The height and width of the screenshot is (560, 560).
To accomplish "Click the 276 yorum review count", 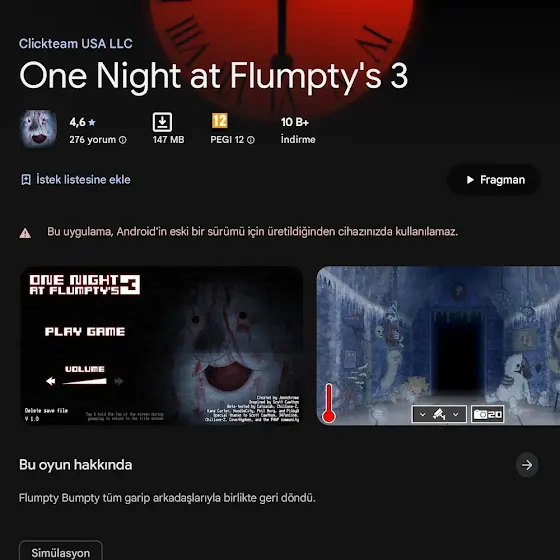I will [x=92, y=140].
